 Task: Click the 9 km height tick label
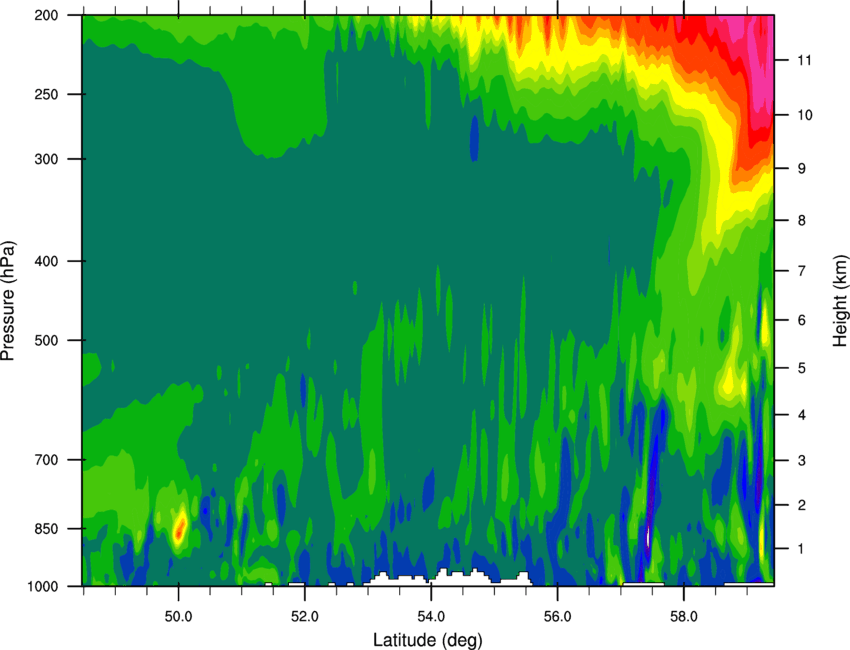point(801,169)
